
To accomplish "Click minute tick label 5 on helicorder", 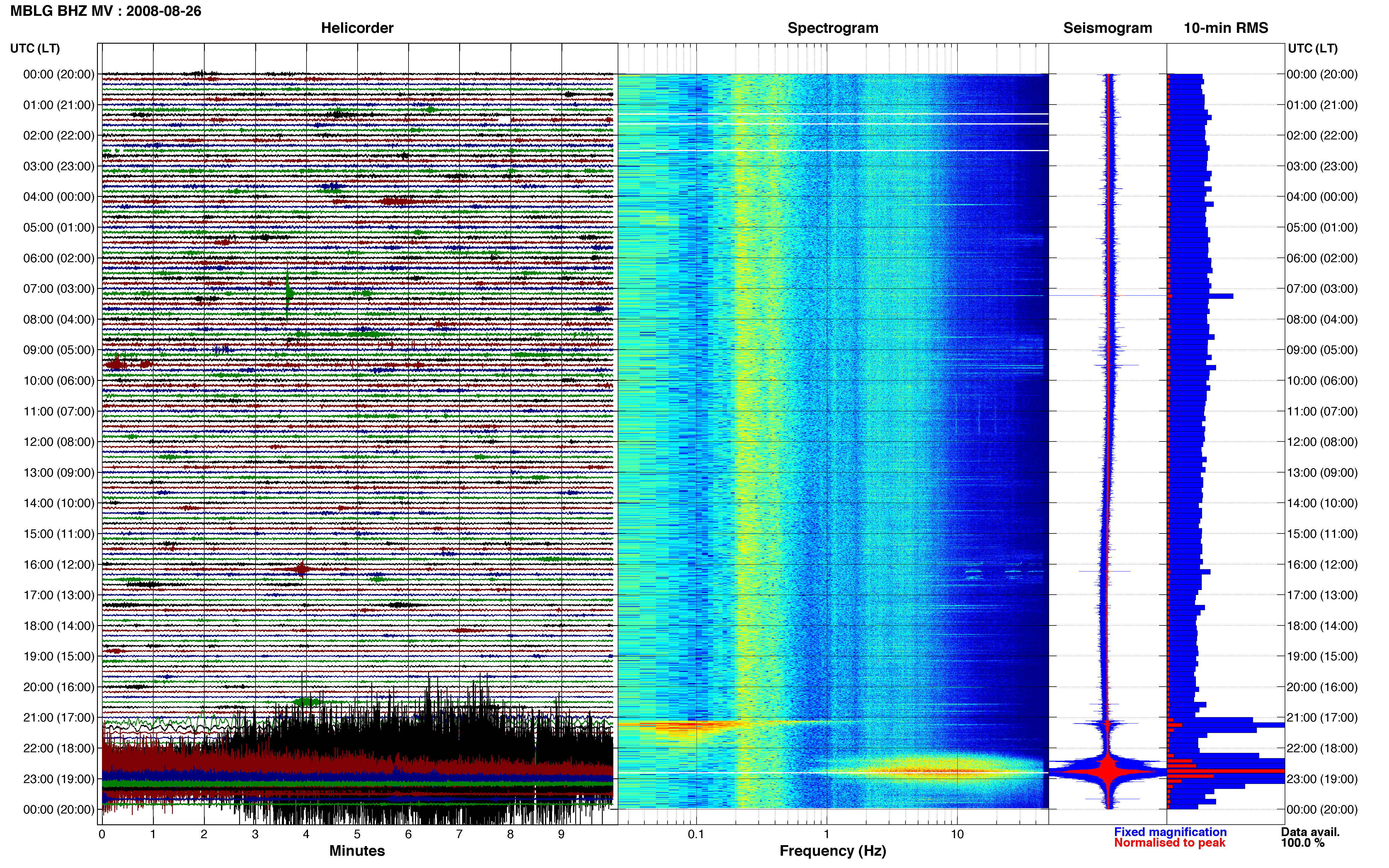I will click(357, 834).
